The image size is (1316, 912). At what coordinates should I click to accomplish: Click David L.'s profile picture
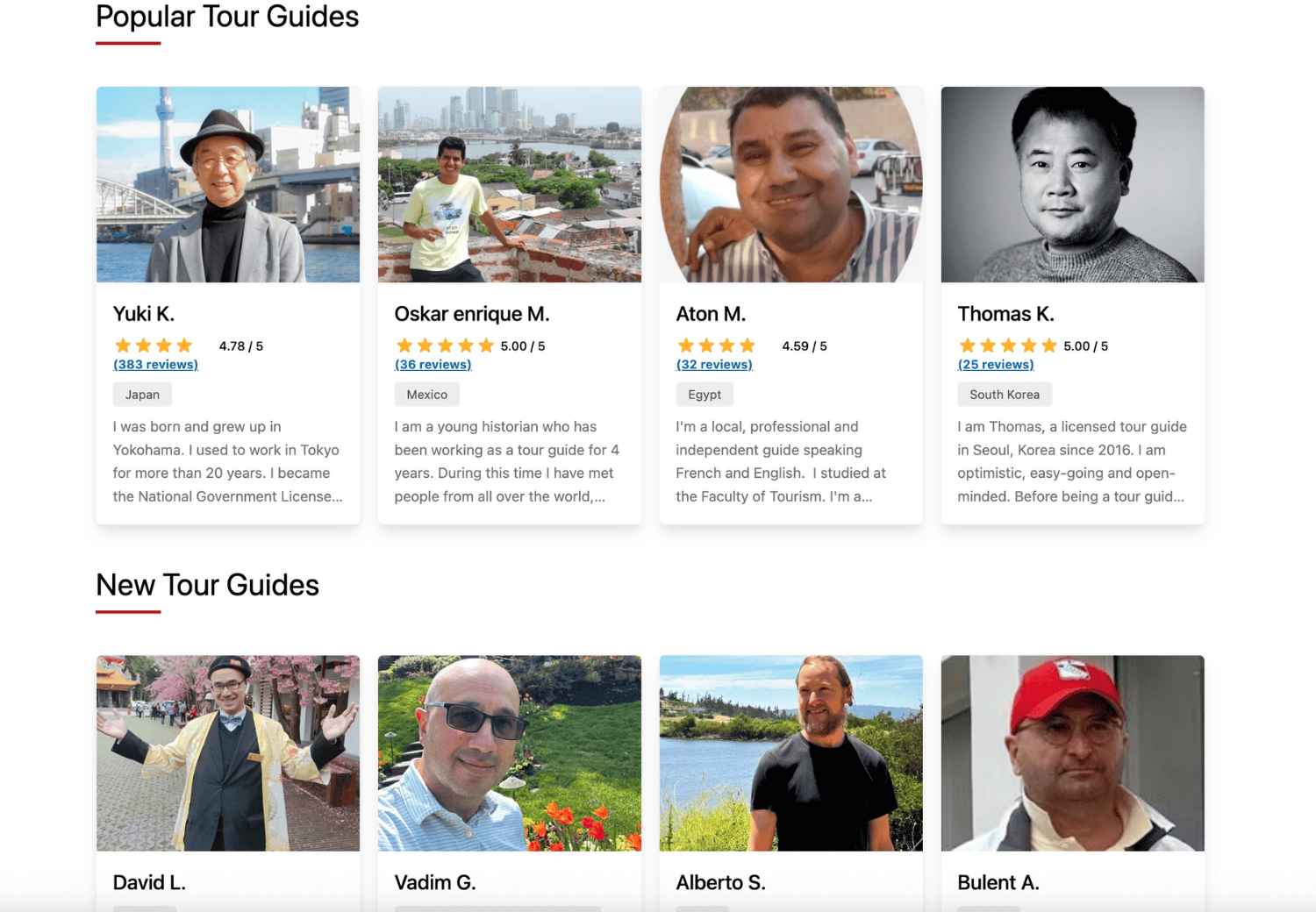point(227,752)
